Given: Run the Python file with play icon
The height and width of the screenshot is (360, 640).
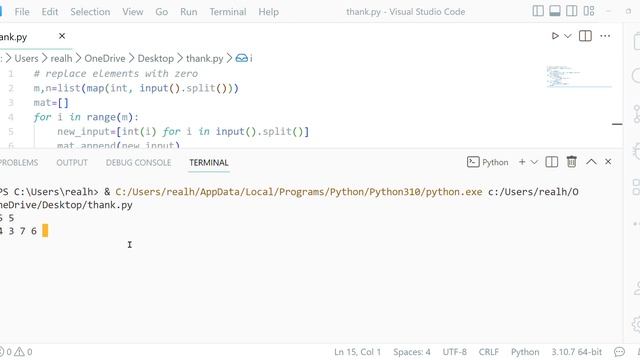Looking at the screenshot, I should (x=555, y=36).
